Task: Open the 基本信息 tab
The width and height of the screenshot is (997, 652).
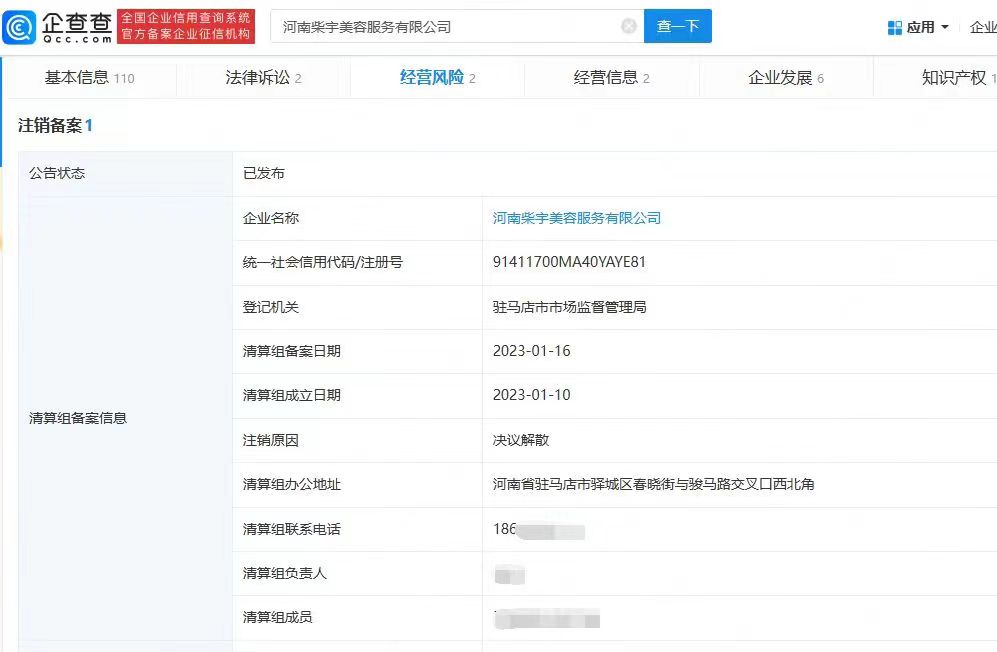Action: [89, 78]
